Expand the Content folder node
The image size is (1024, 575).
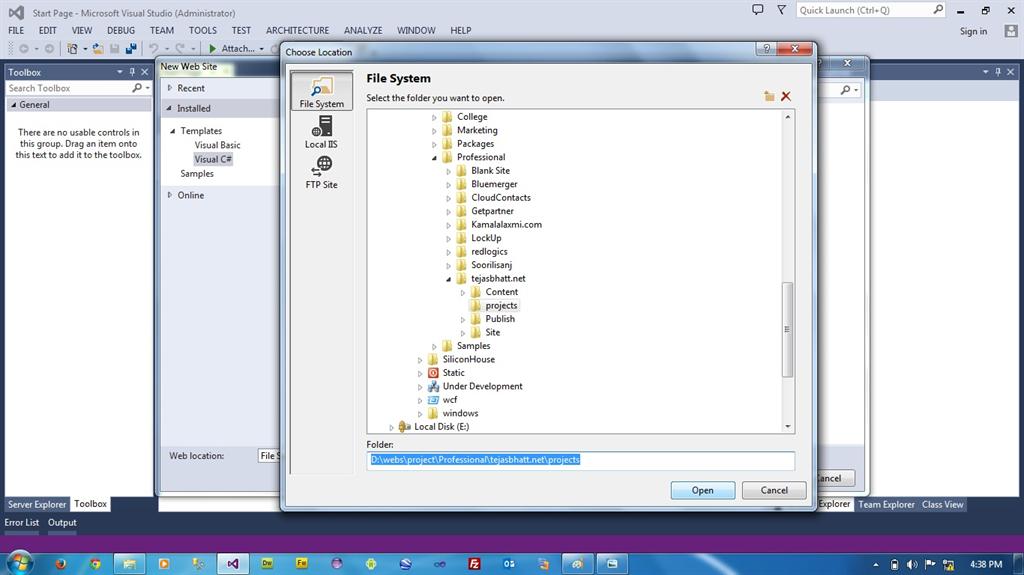pos(463,293)
